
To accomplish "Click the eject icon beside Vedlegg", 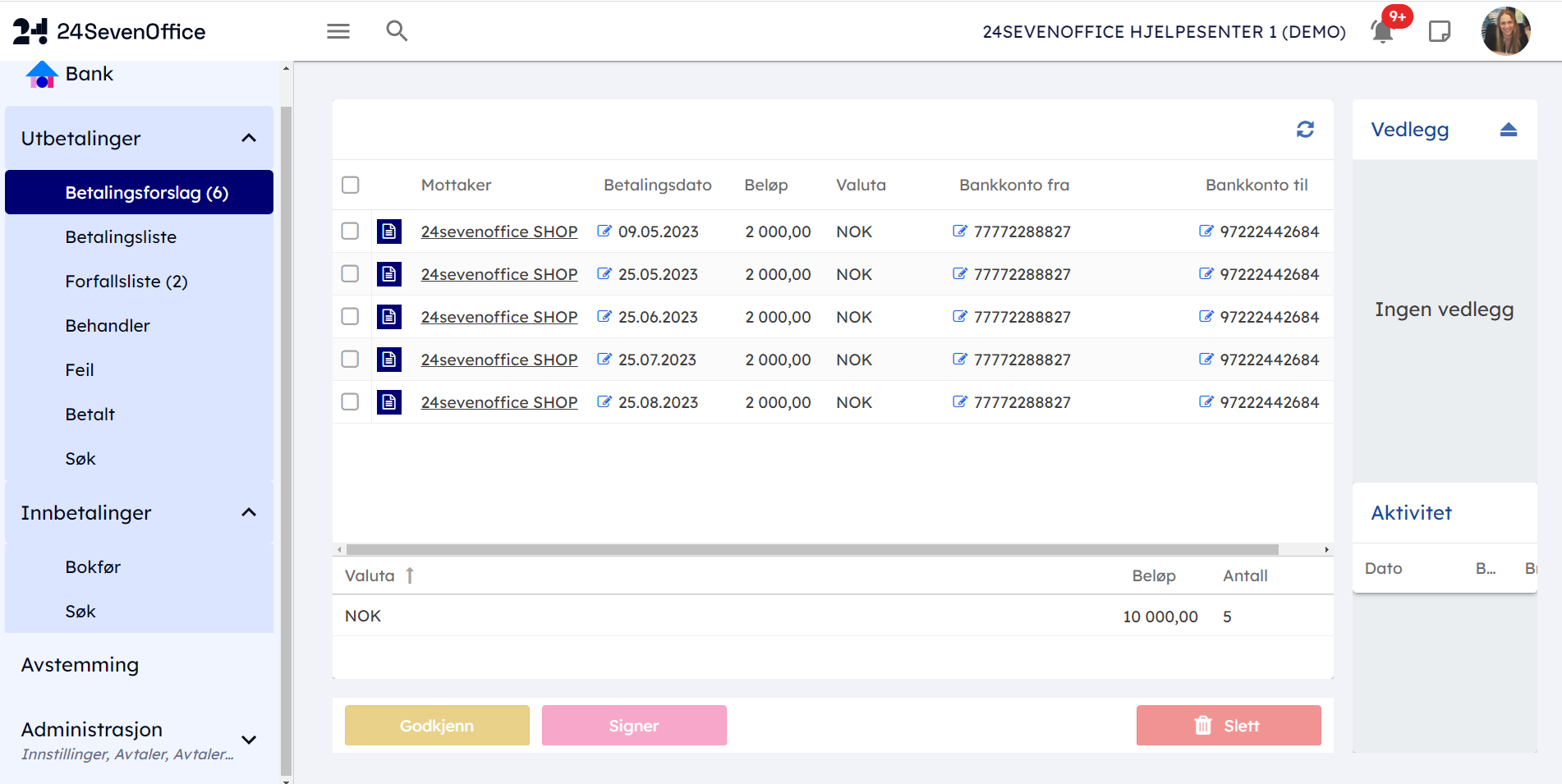I will click(x=1508, y=130).
